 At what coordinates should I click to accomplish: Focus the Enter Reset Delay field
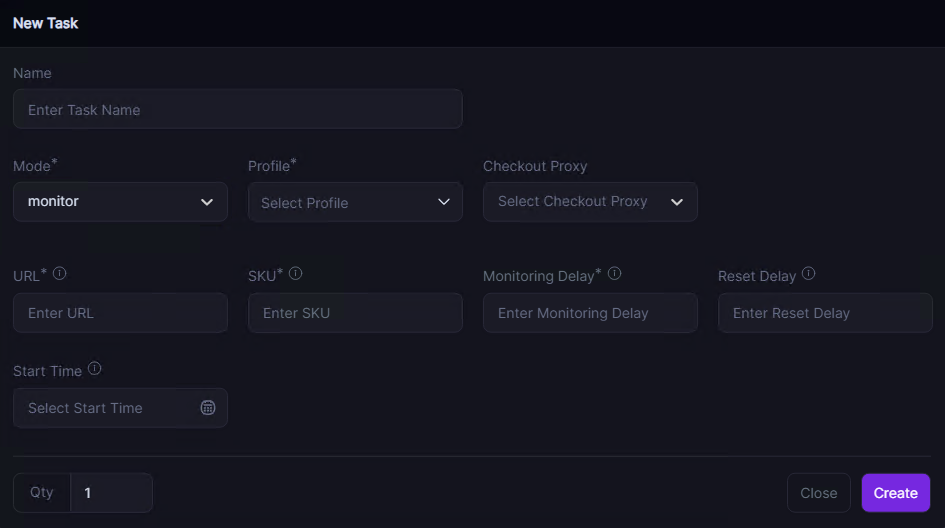[825, 313]
